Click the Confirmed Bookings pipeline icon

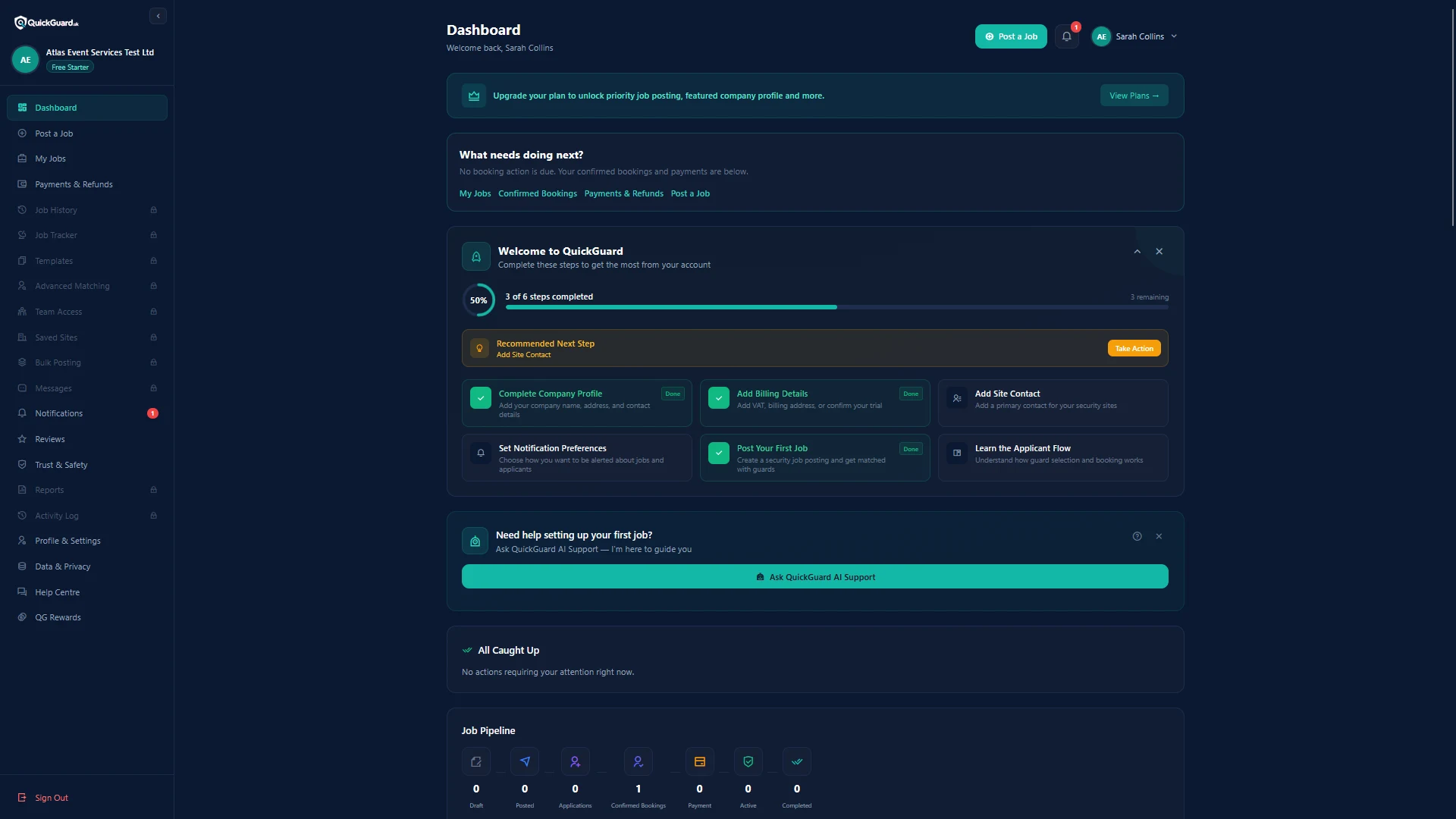[639, 761]
